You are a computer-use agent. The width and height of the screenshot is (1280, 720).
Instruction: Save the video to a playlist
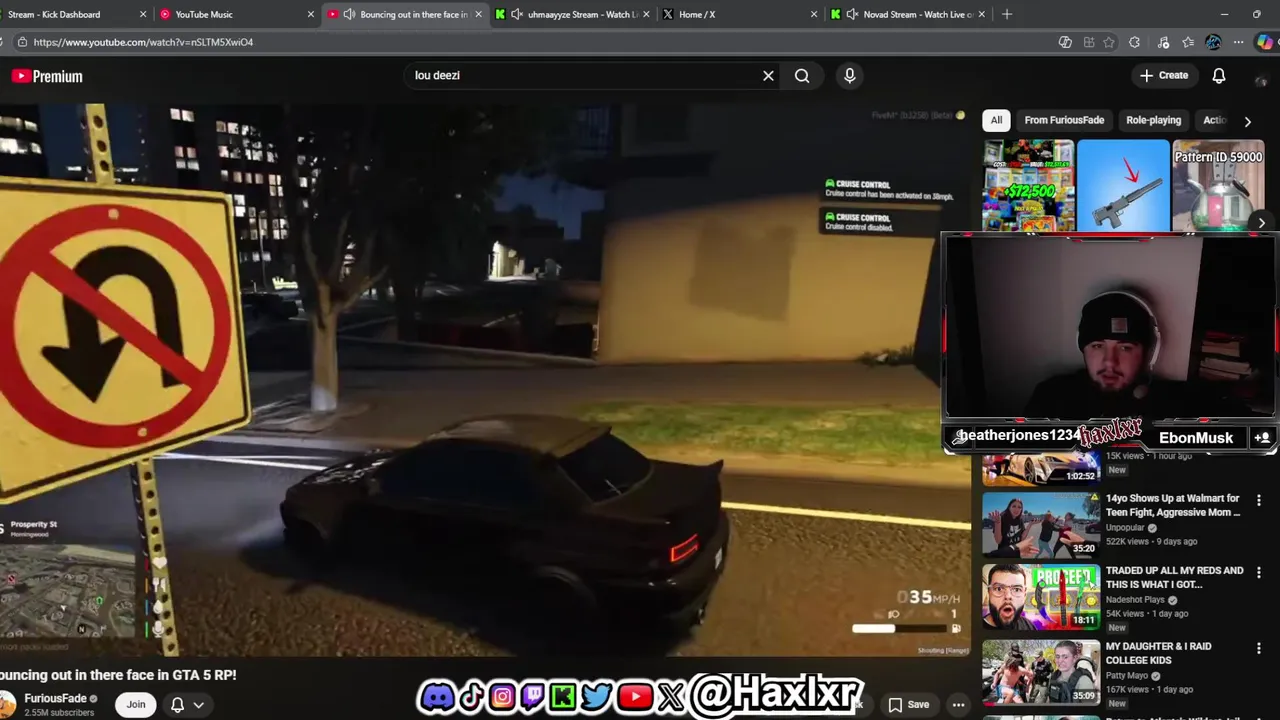point(909,704)
